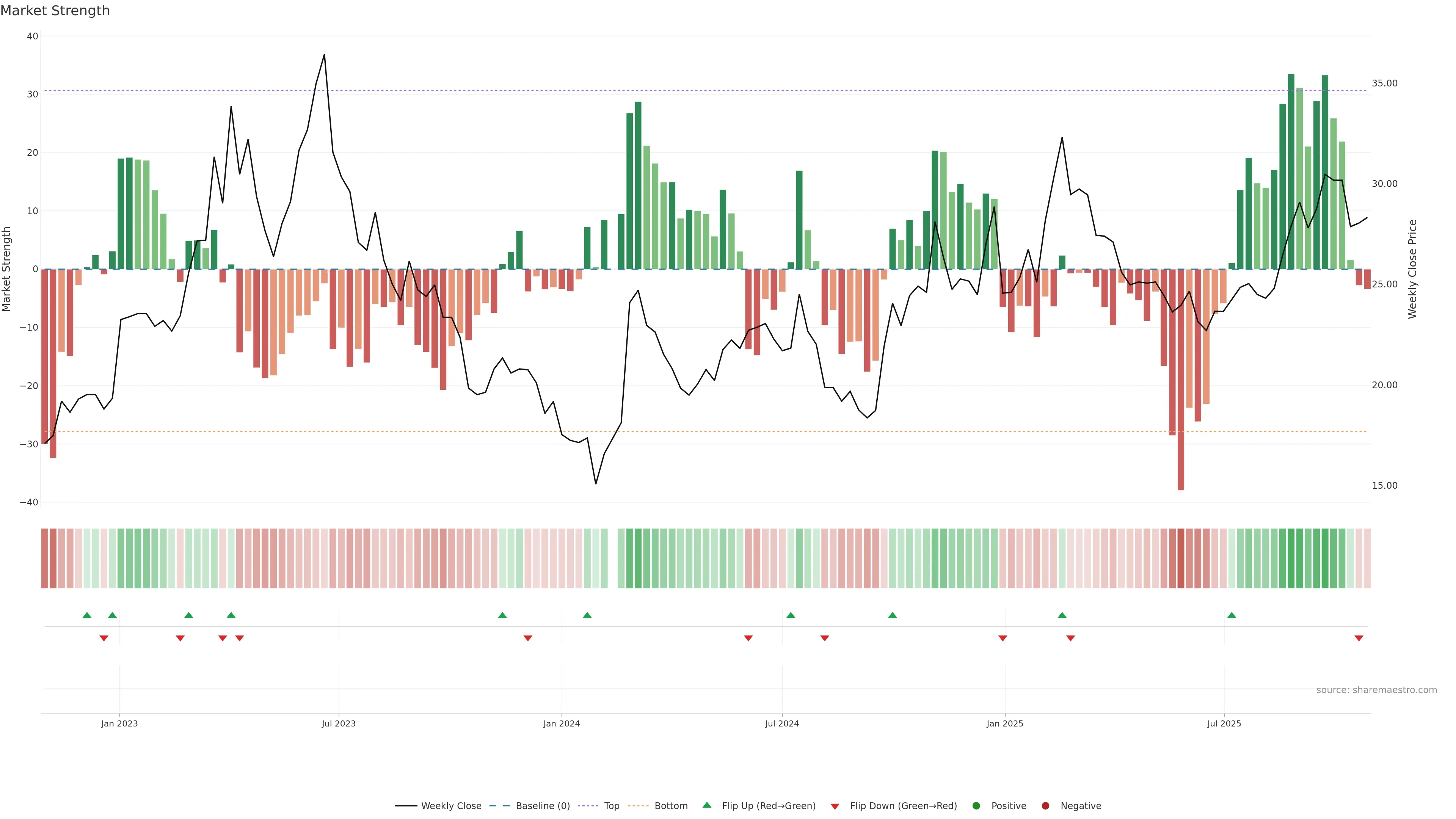Click the red Flip Down triangle legend icon
1456x819 pixels.
click(x=835, y=806)
